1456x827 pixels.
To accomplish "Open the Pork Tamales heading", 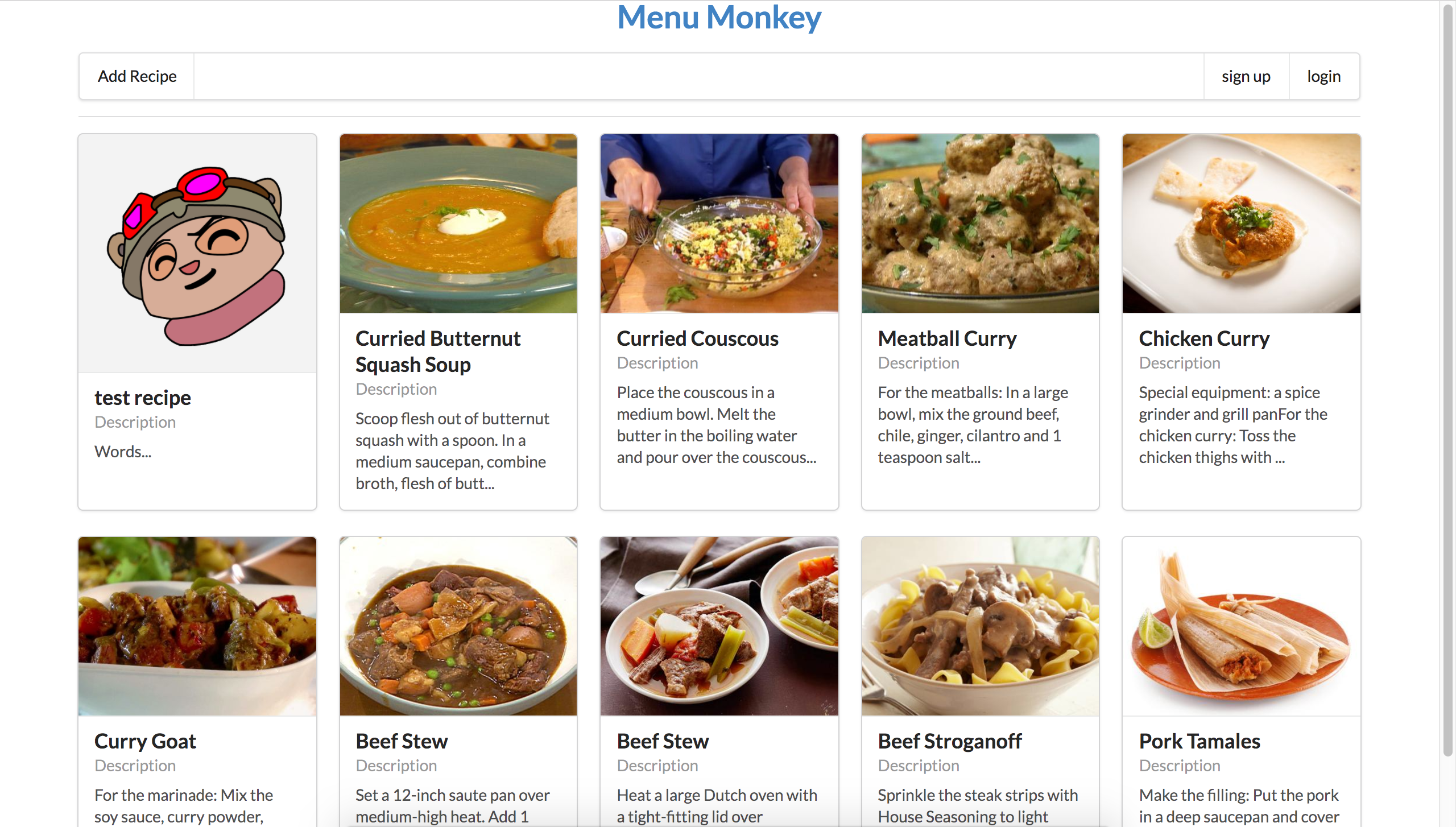I will (x=1200, y=741).
